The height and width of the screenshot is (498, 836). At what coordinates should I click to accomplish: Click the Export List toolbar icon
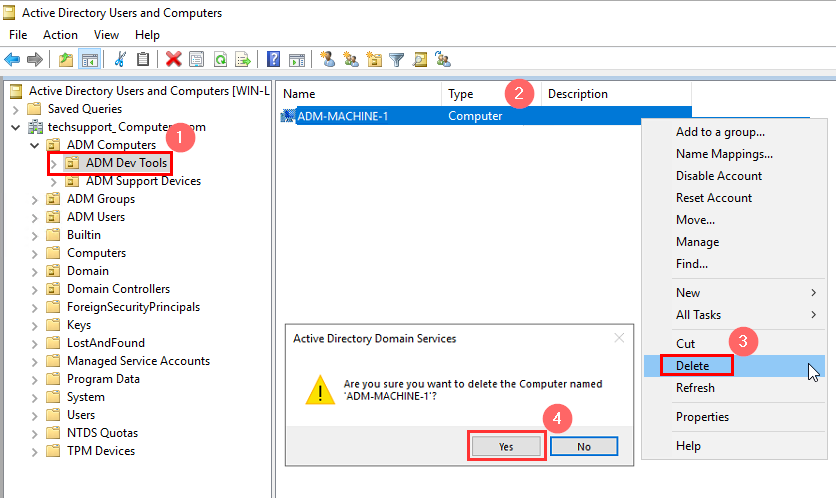pyautogui.click(x=242, y=59)
